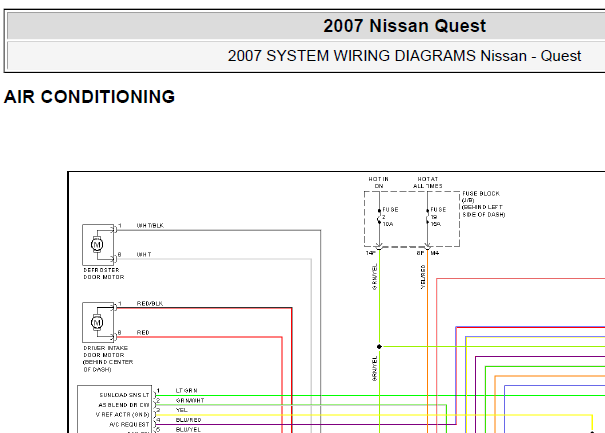Click the "BLU/RED" wire label
Image resolution: width=605 pixels, height=433 pixels.
(188, 420)
